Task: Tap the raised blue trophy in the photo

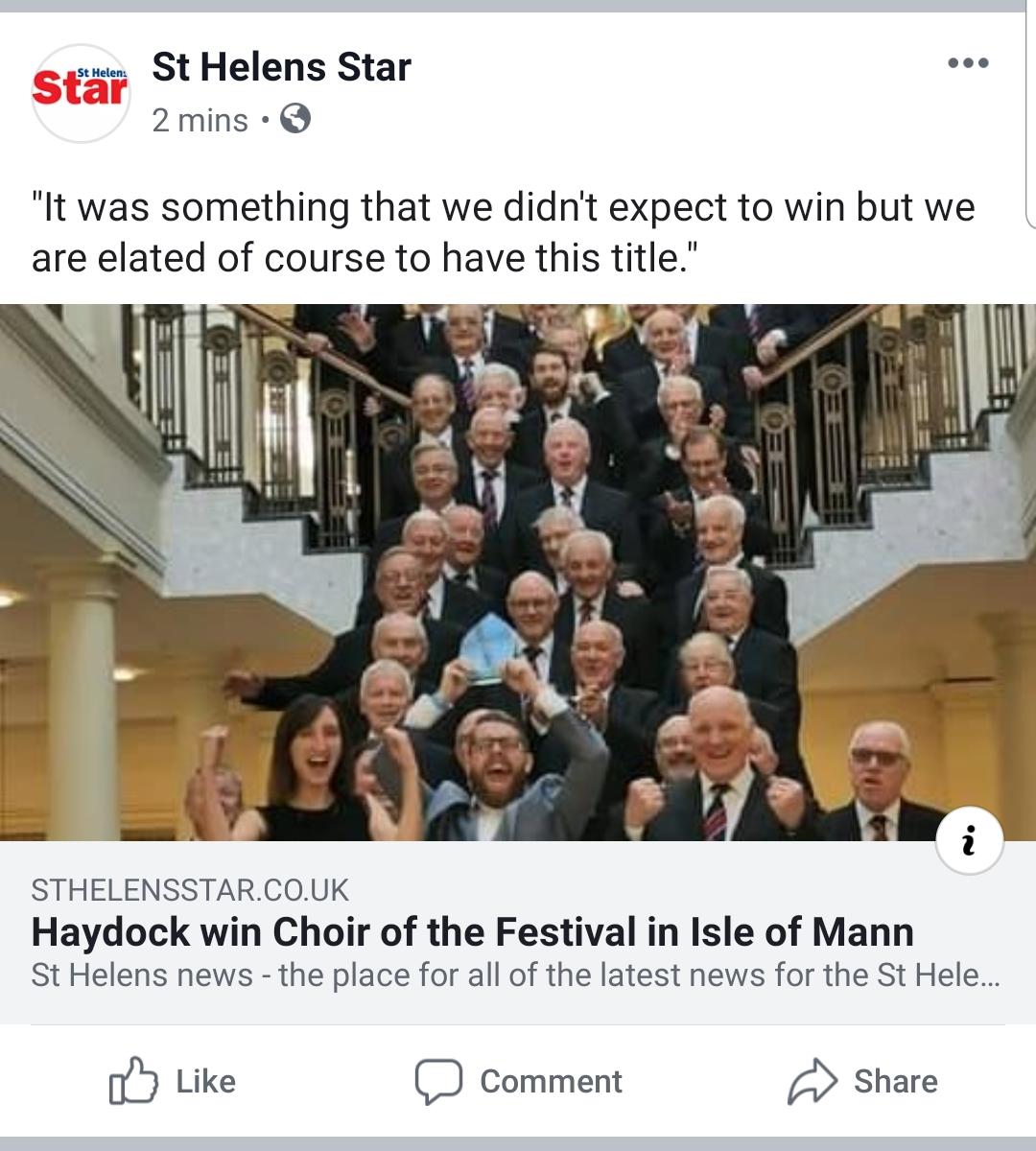Action: pyautogui.click(x=489, y=647)
